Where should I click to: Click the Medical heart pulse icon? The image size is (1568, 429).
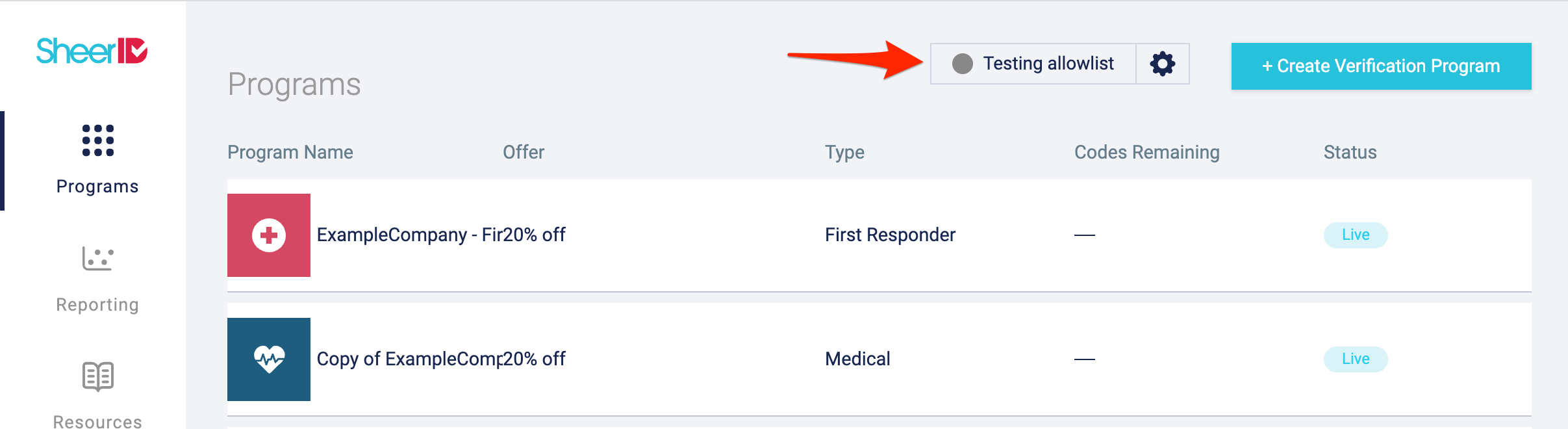tap(269, 359)
